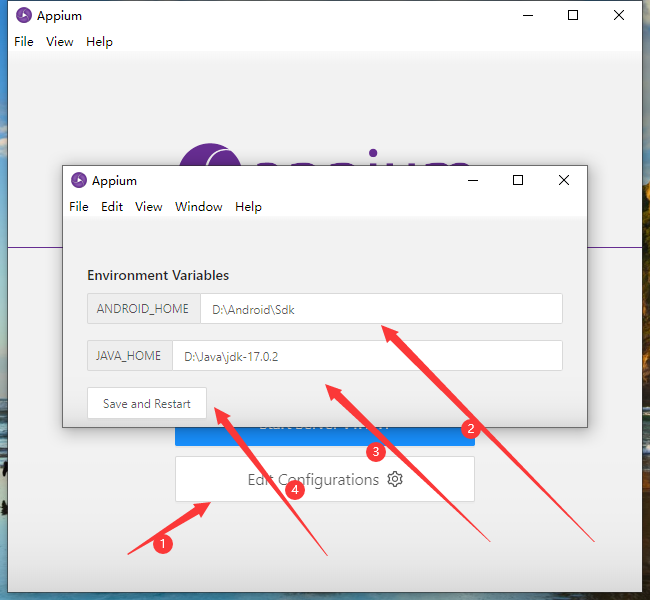The image size is (650, 600).
Task: Open View menu in back Appium window
Action: coord(60,41)
